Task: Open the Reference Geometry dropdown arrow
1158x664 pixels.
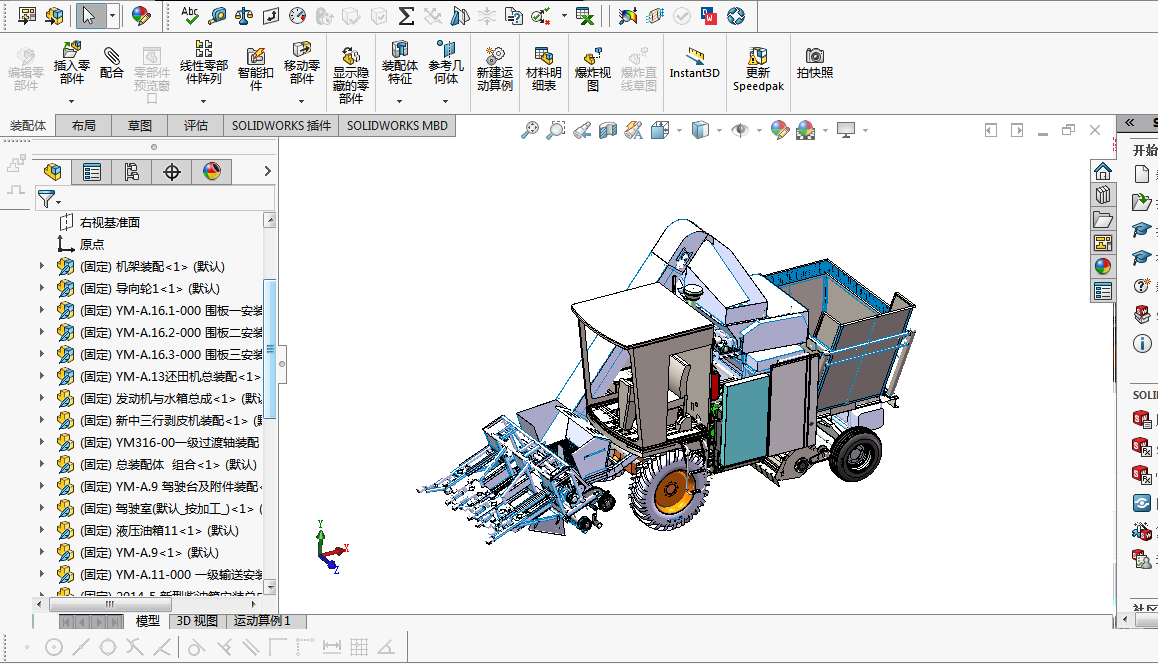Action: pyautogui.click(x=445, y=101)
